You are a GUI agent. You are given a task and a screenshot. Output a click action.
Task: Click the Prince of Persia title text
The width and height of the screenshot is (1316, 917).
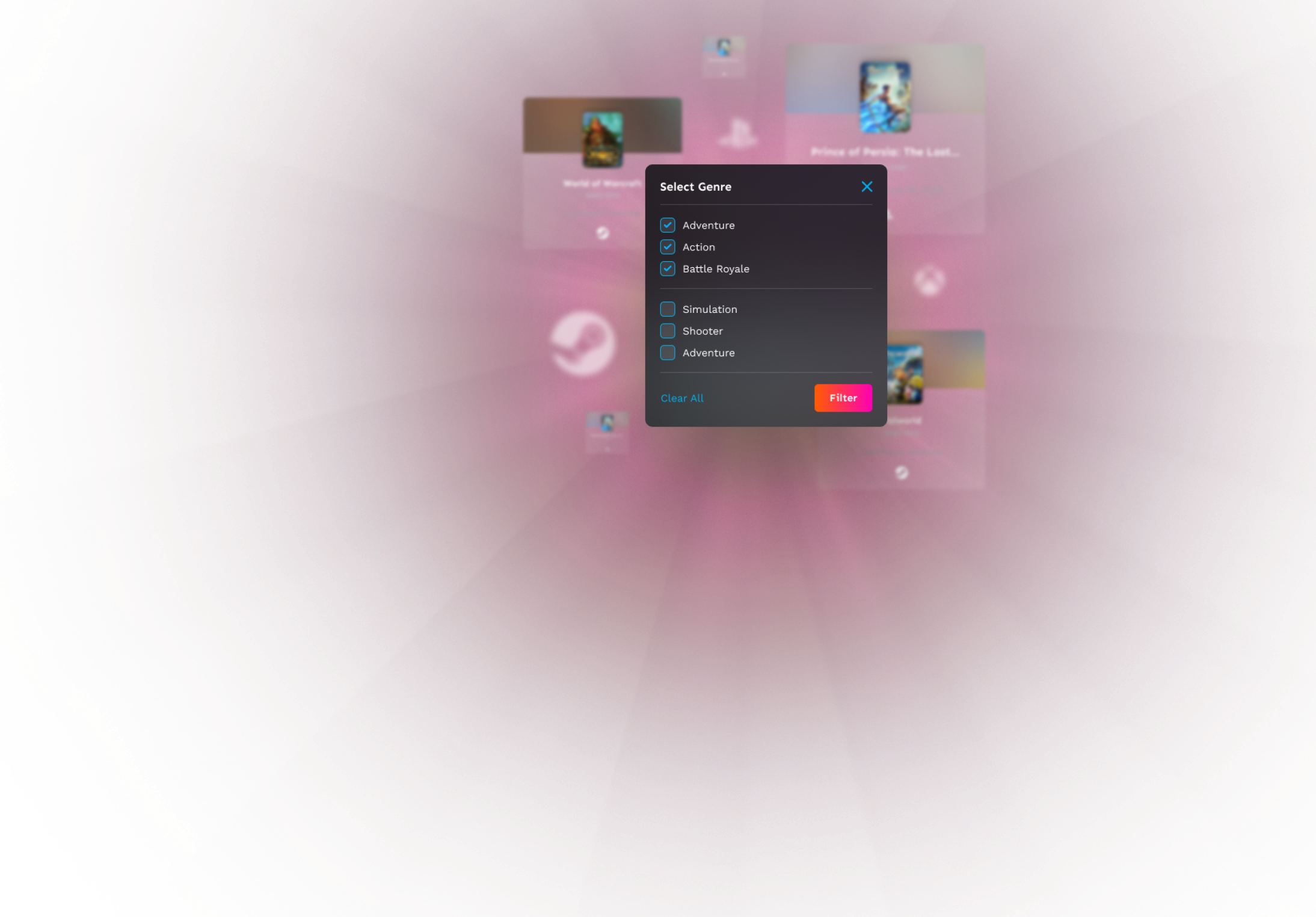tap(884, 152)
